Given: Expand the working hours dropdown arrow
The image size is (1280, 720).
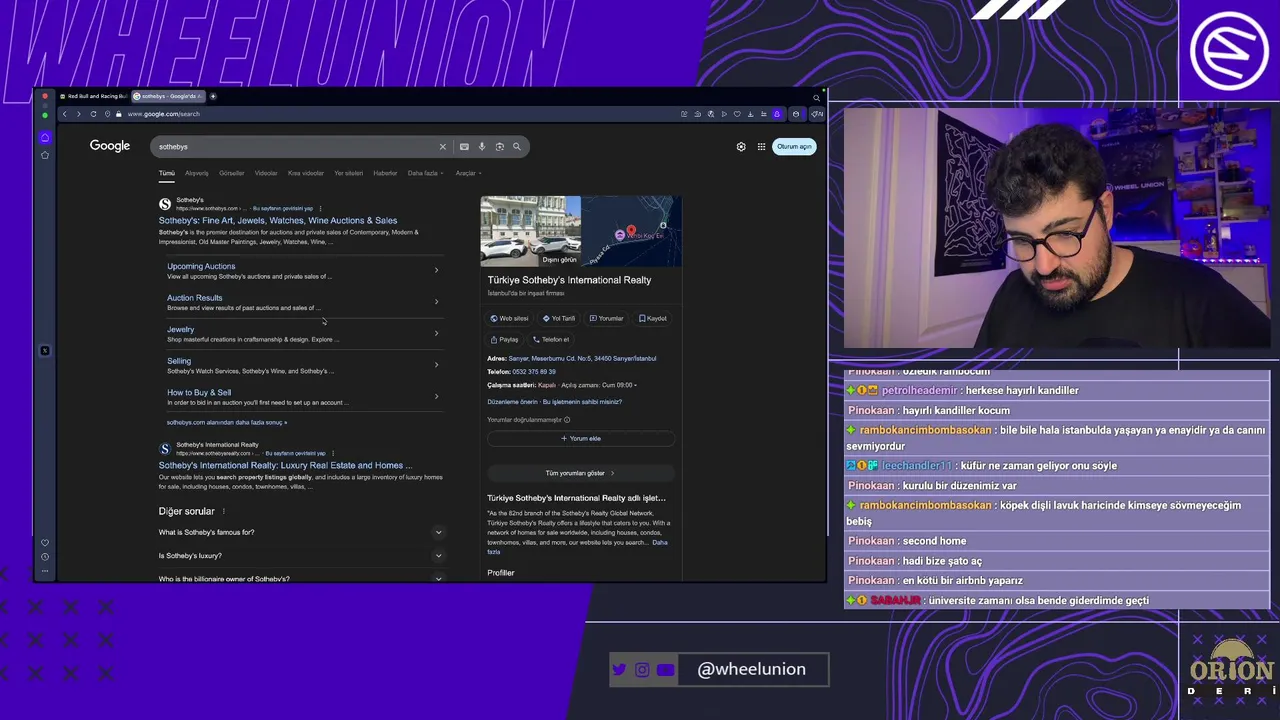Looking at the screenshot, I should click(635, 385).
